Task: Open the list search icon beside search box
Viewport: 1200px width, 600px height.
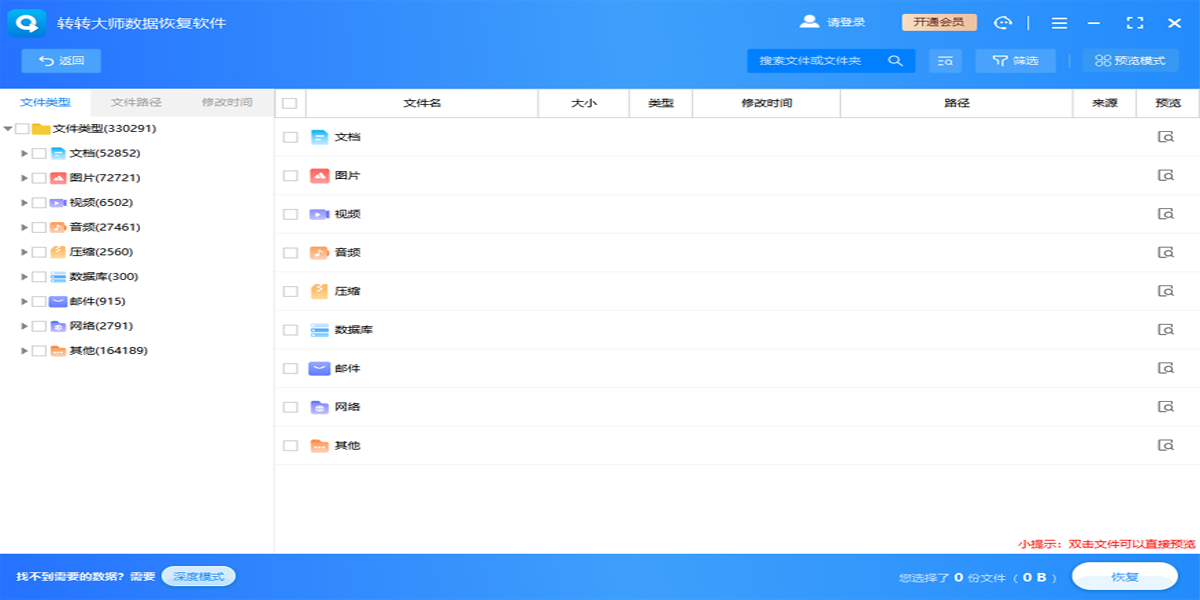Action: click(945, 61)
